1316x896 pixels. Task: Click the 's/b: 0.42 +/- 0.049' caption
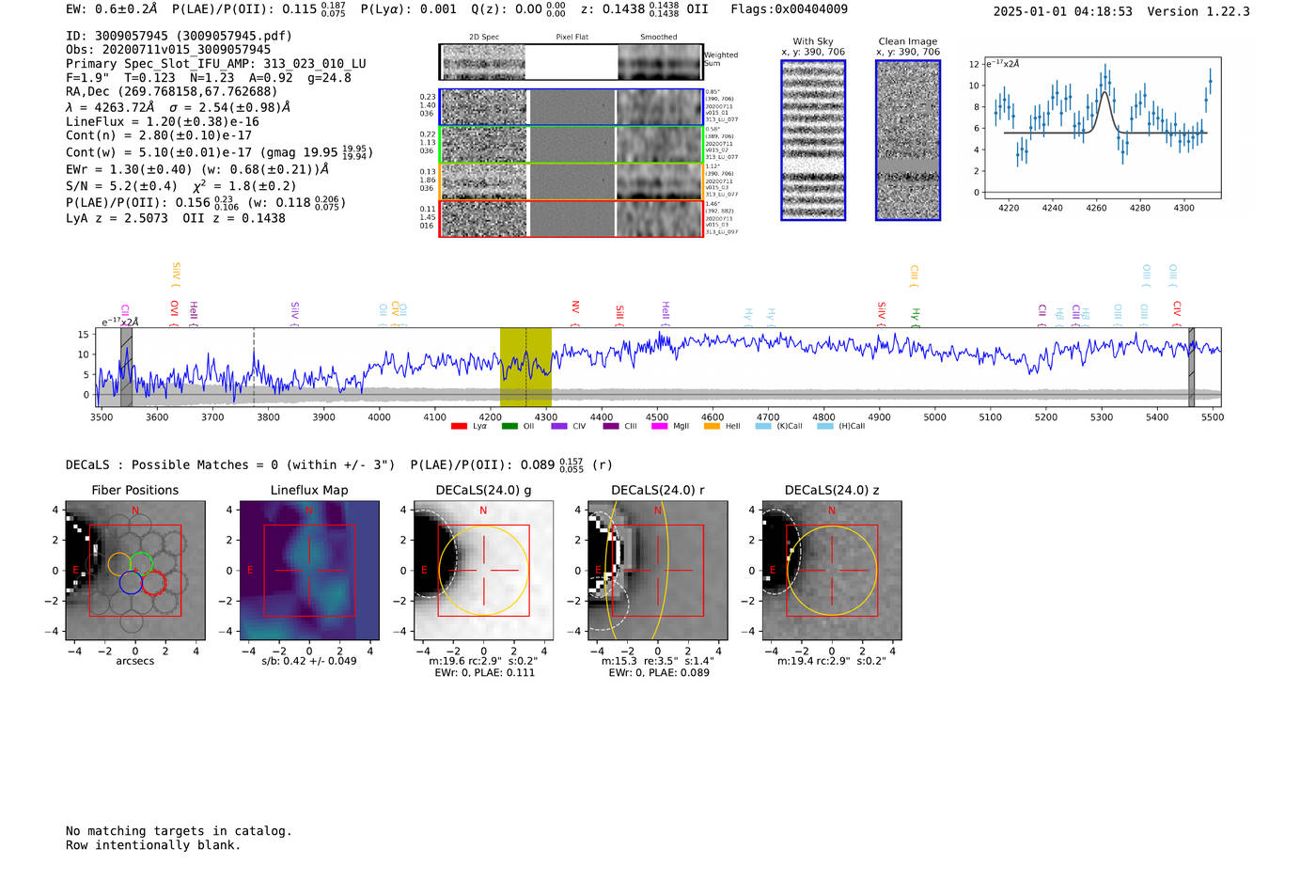point(309,661)
